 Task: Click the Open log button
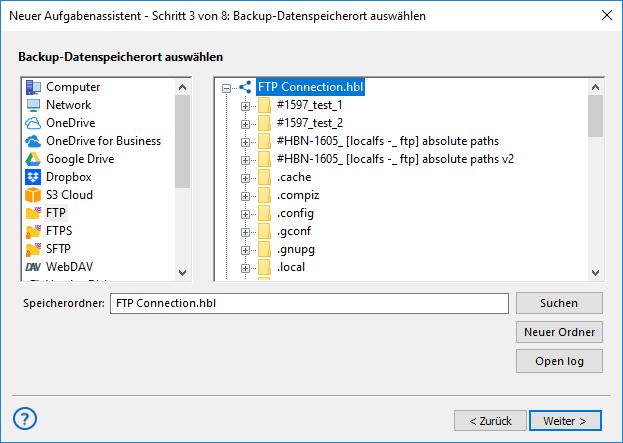tap(559, 361)
